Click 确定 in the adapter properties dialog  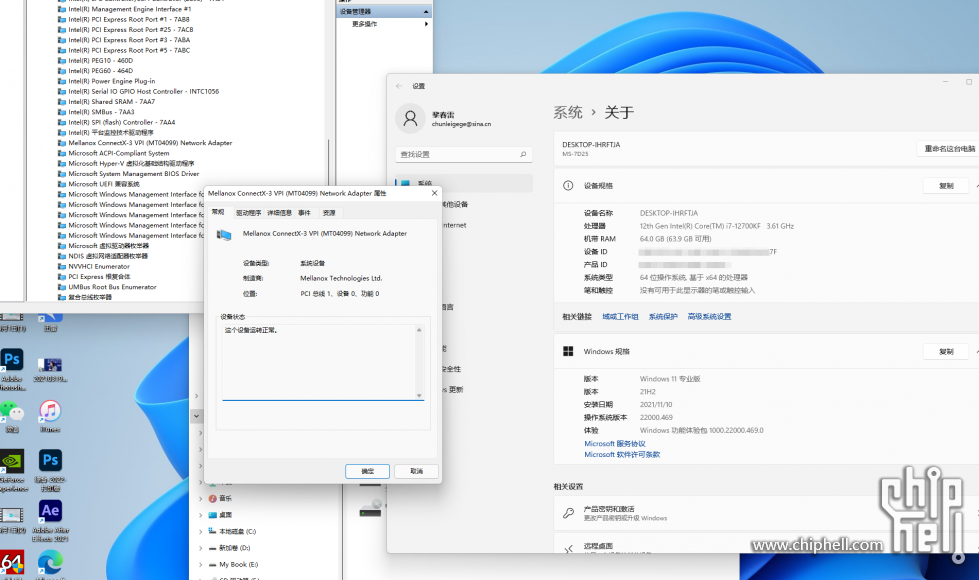click(368, 471)
